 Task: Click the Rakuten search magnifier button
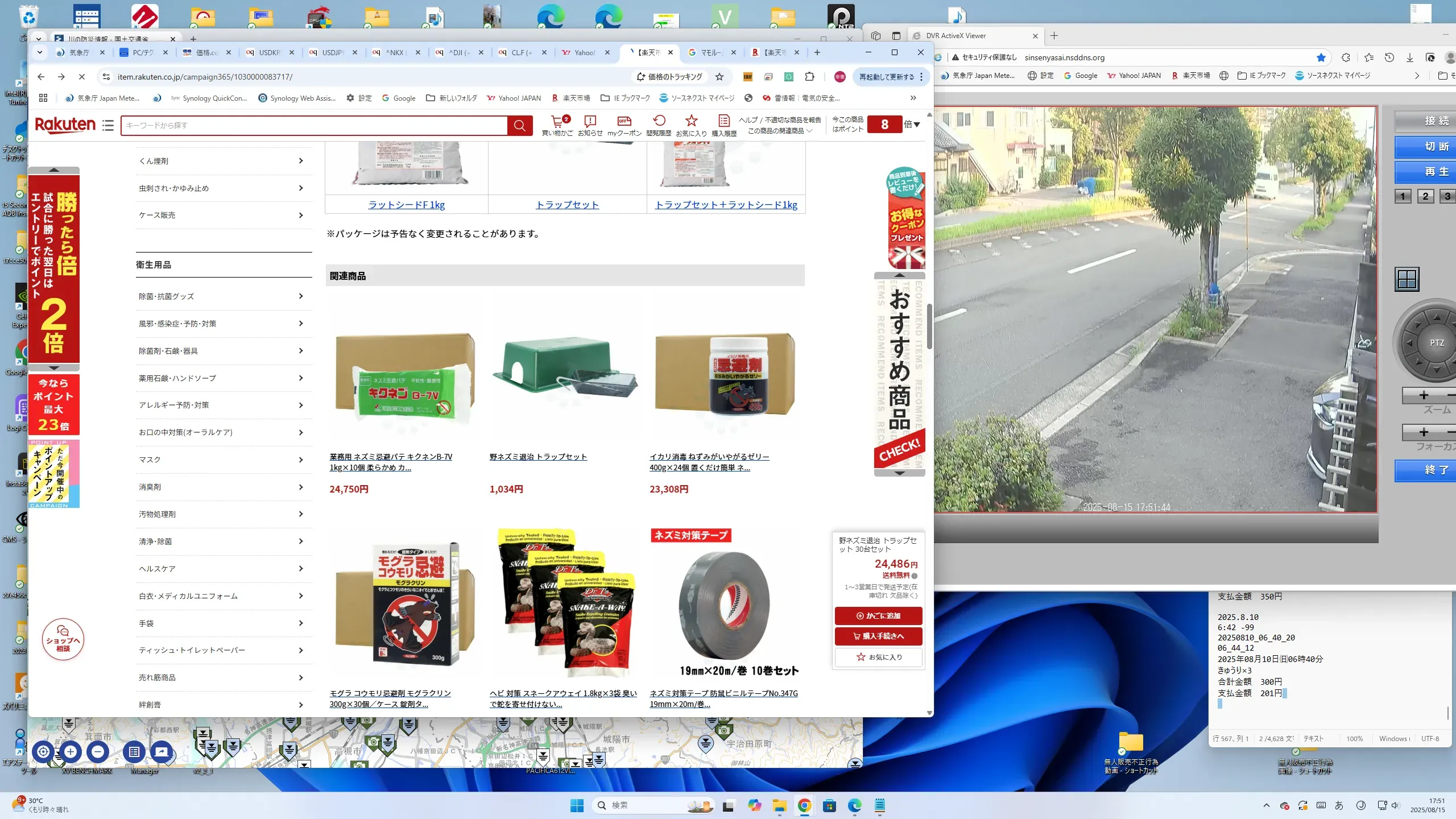pyautogui.click(x=519, y=126)
